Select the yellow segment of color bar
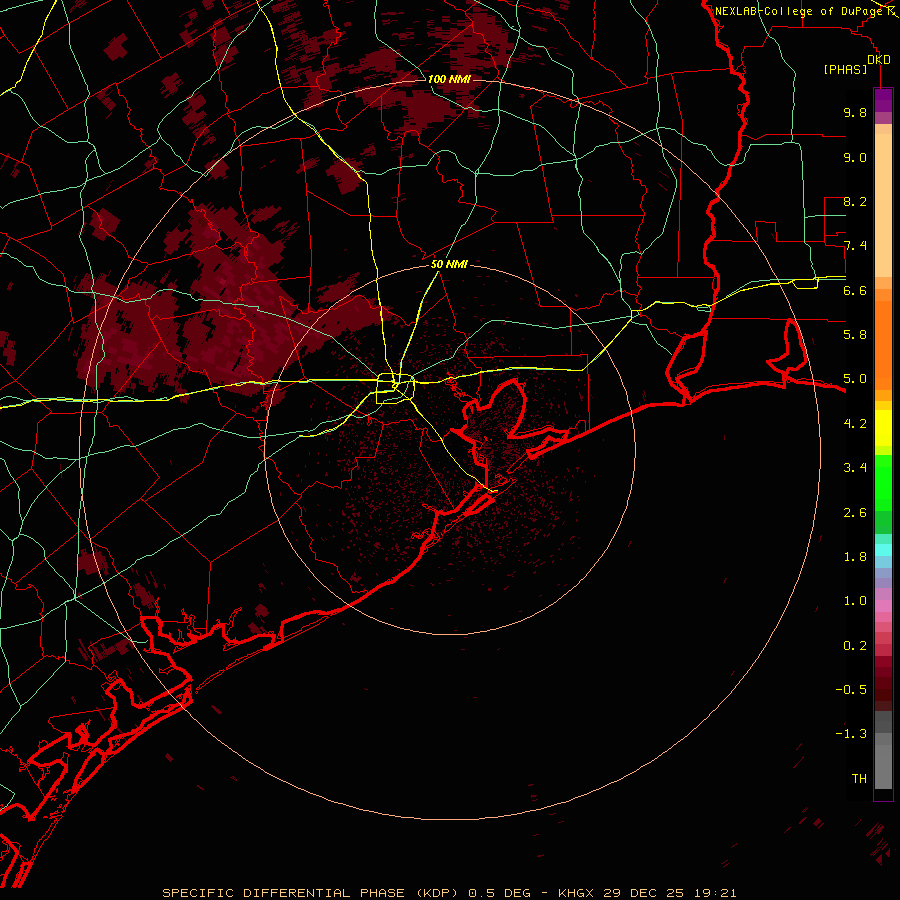 883,428
